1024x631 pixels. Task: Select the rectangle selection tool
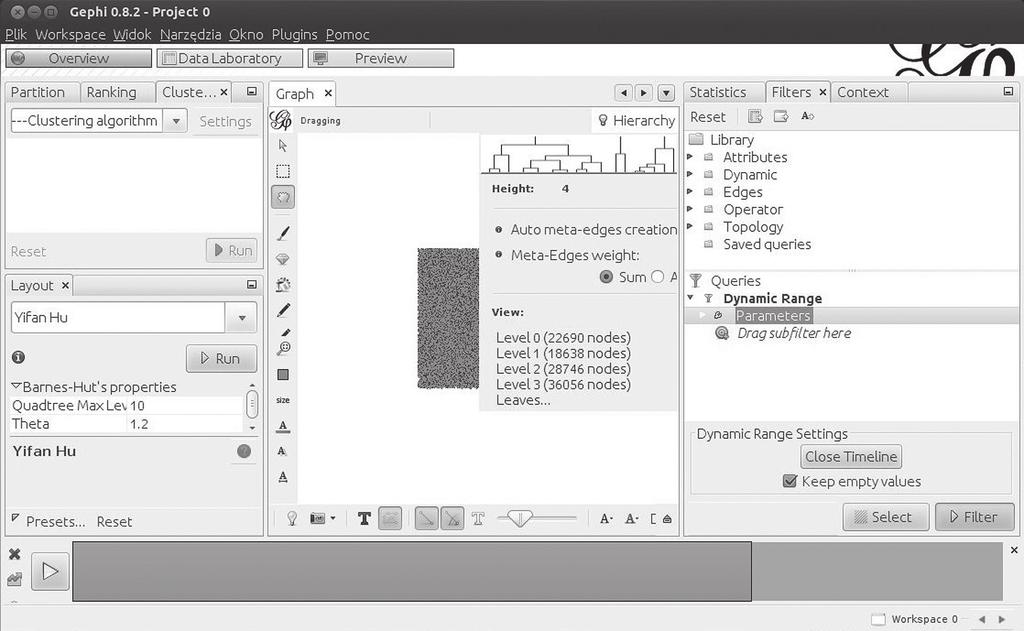coord(283,171)
